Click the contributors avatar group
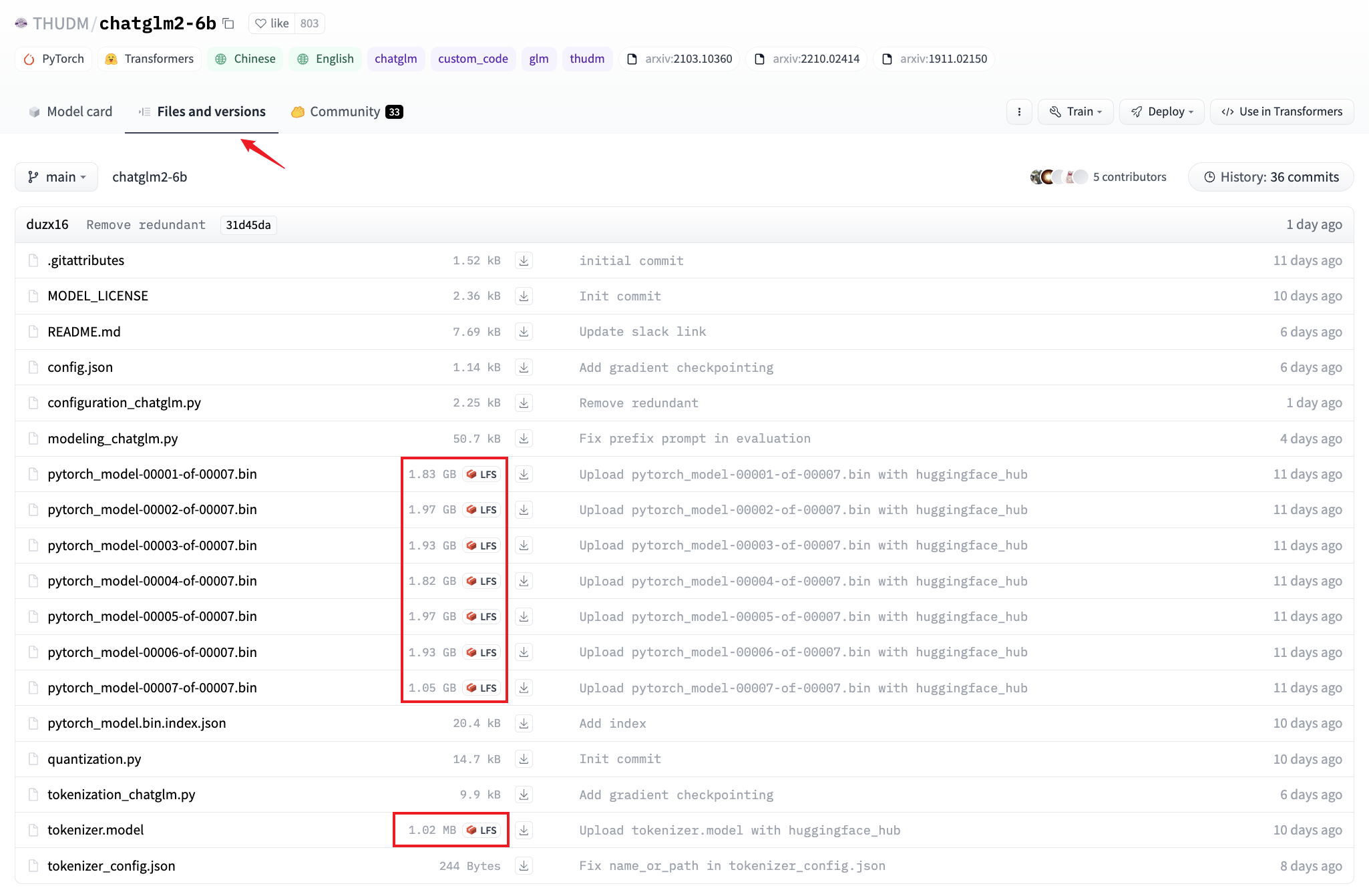 coord(1058,177)
